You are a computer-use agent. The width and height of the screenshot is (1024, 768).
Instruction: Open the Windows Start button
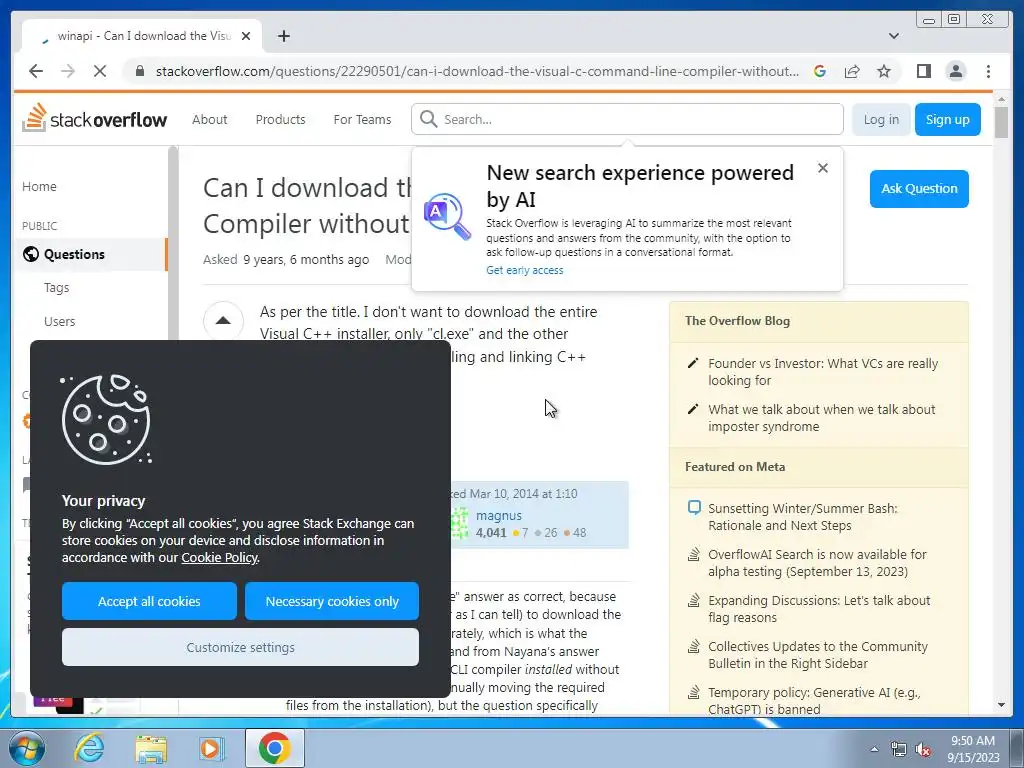[x=27, y=748]
